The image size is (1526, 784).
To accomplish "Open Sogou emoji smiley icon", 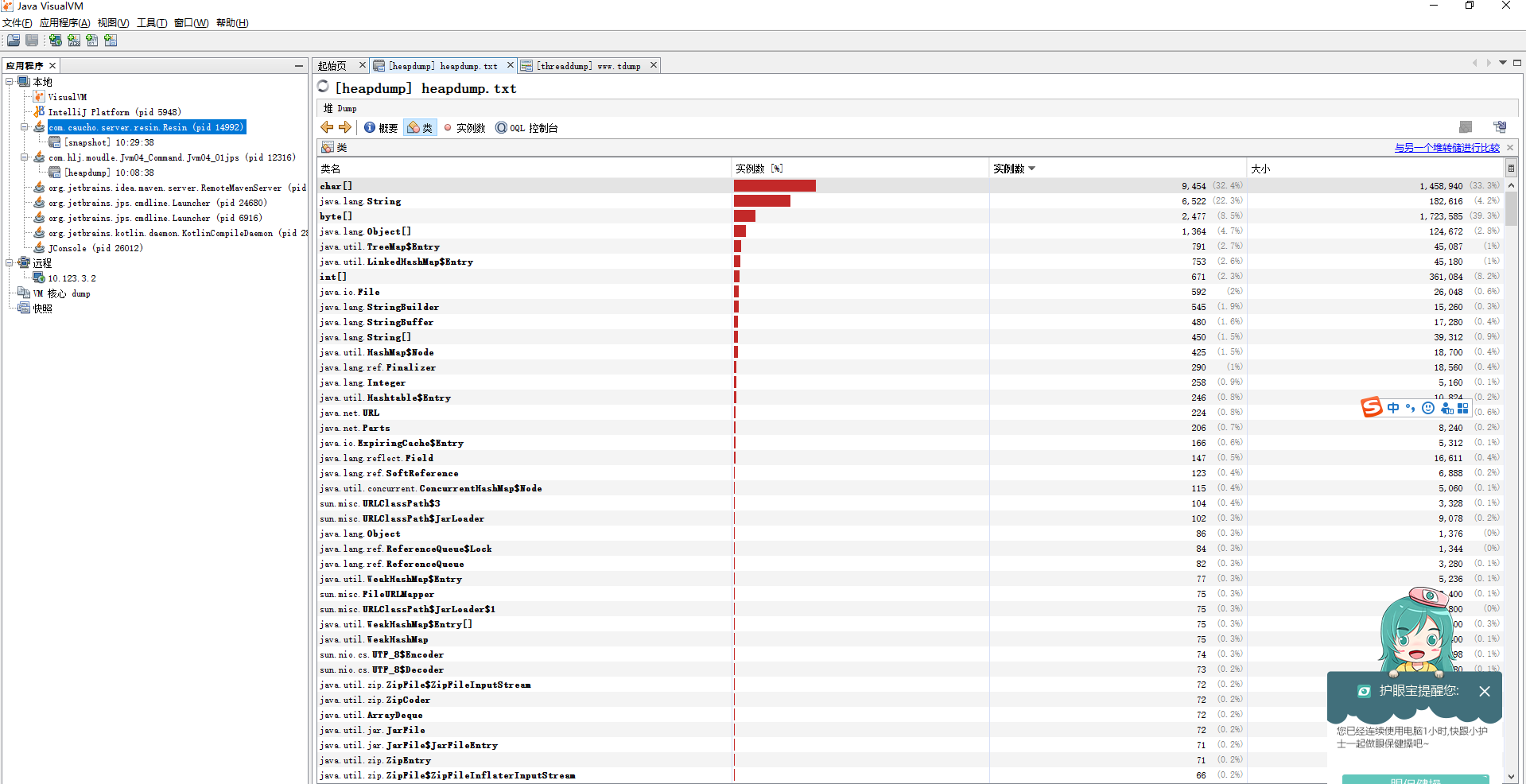I will (x=1428, y=408).
